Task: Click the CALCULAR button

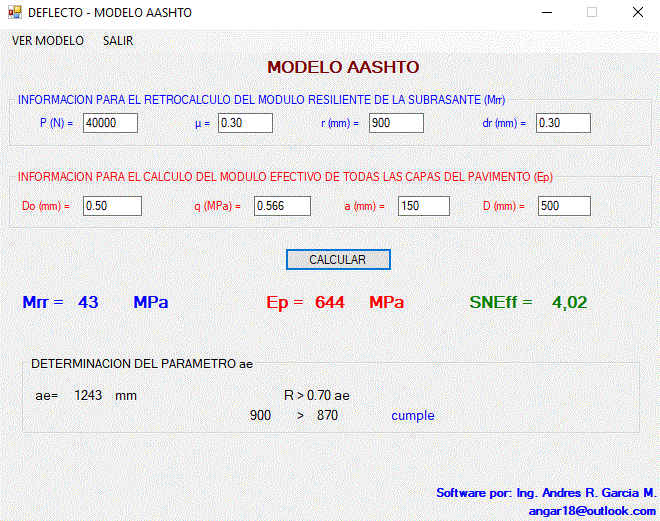Action: pyautogui.click(x=338, y=260)
